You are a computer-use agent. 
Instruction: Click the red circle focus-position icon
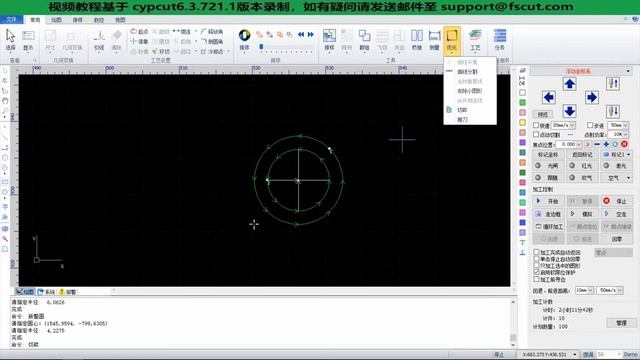pos(624,144)
